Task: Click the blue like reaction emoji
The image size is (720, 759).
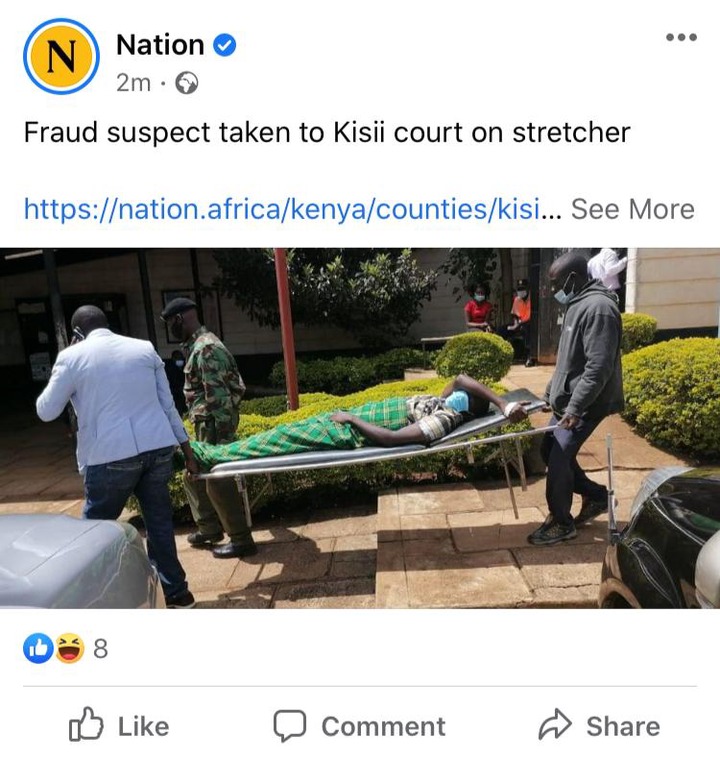Action: point(38,648)
